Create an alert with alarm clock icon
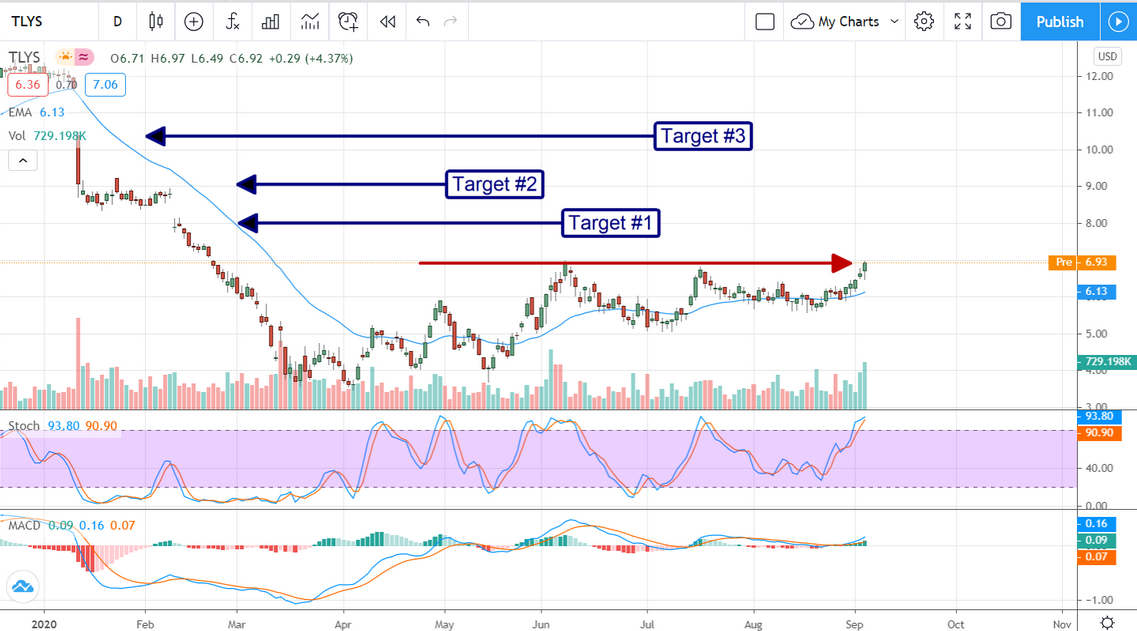Viewport: 1137px width, 631px height. pyautogui.click(x=349, y=22)
